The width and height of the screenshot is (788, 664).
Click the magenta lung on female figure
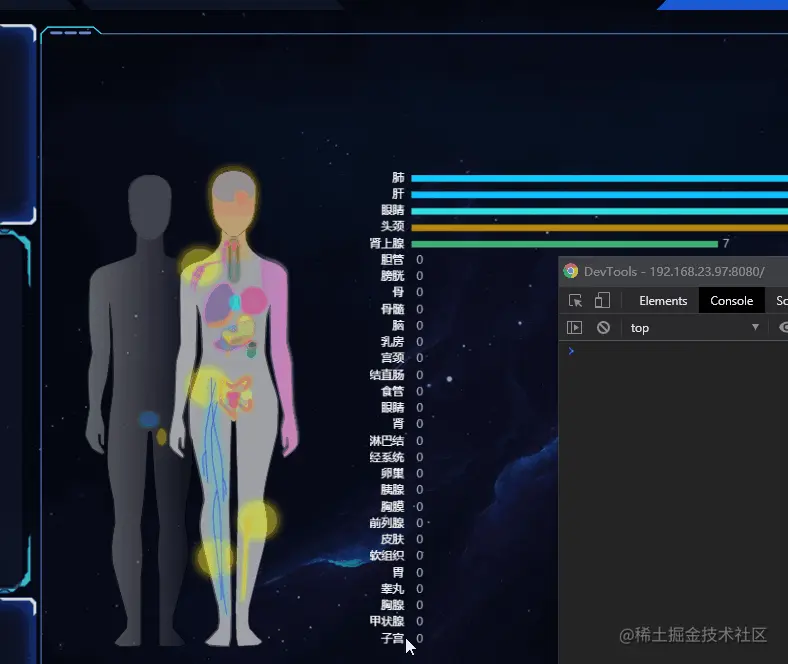point(253,301)
